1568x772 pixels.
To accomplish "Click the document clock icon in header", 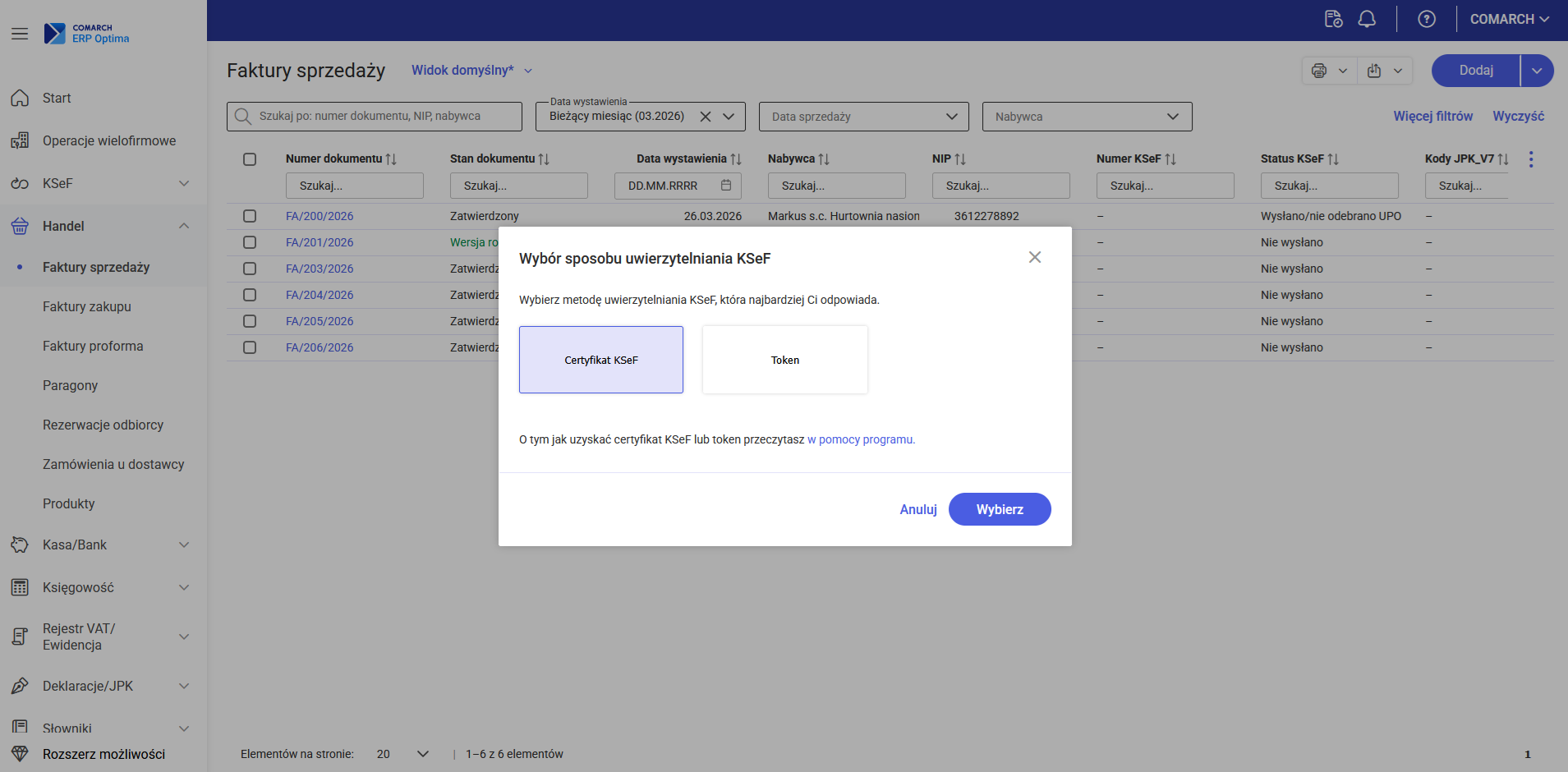I will (1333, 19).
